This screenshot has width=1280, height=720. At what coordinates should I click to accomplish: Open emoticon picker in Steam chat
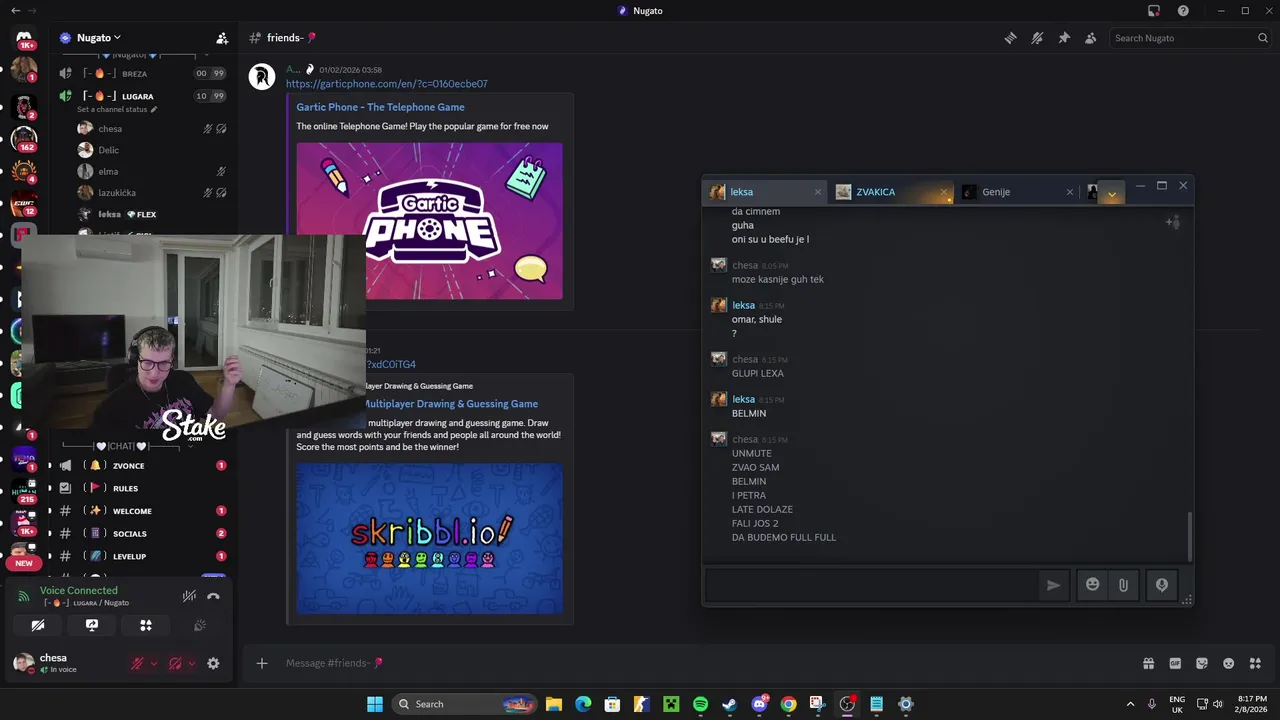tap(1092, 585)
